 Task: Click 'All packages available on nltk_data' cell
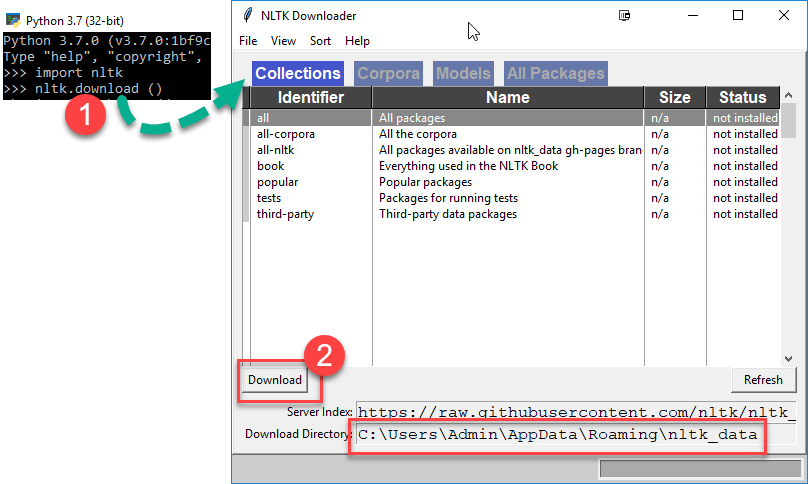point(510,150)
